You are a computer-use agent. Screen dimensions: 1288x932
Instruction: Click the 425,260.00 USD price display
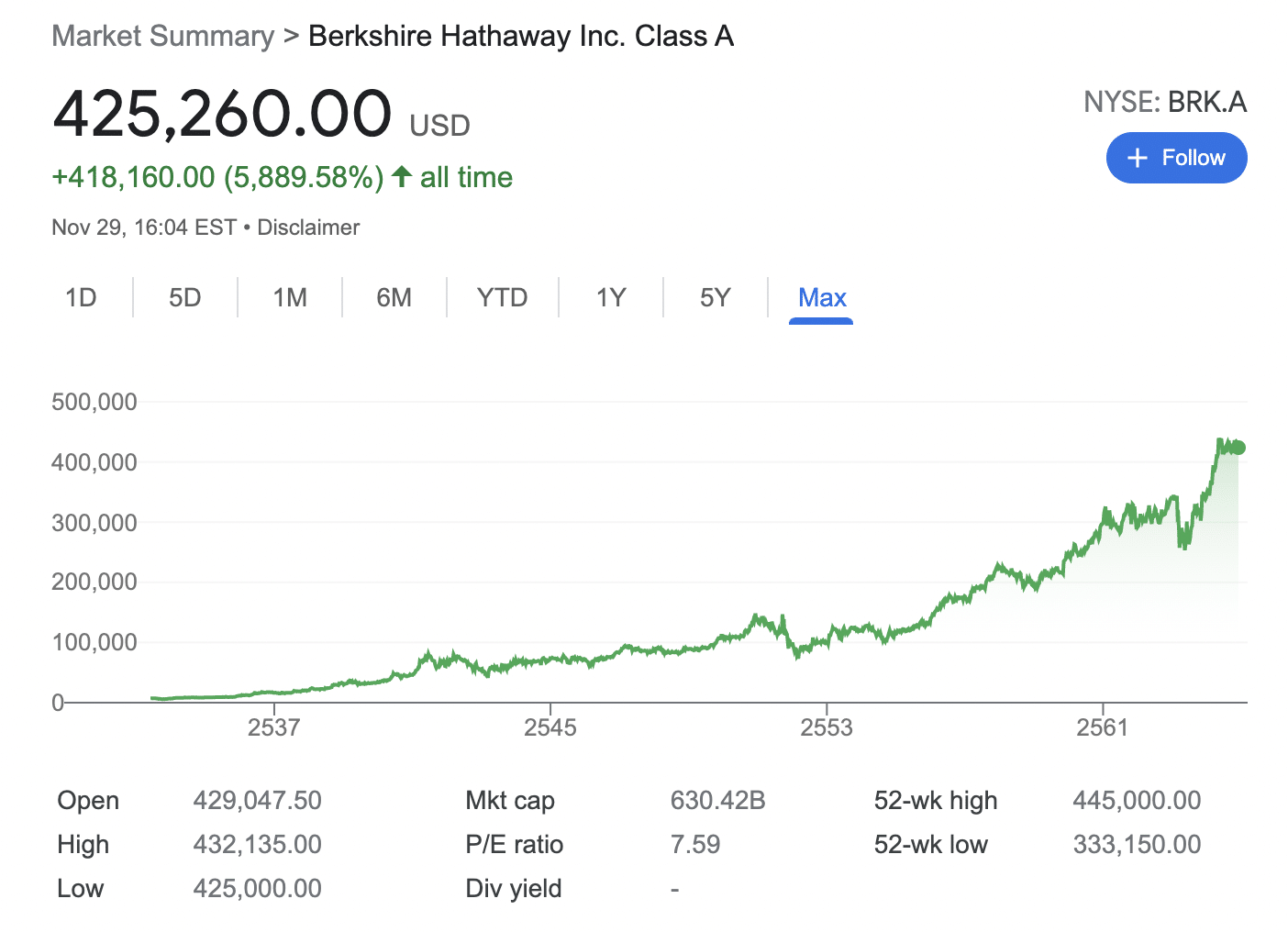coord(222,114)
